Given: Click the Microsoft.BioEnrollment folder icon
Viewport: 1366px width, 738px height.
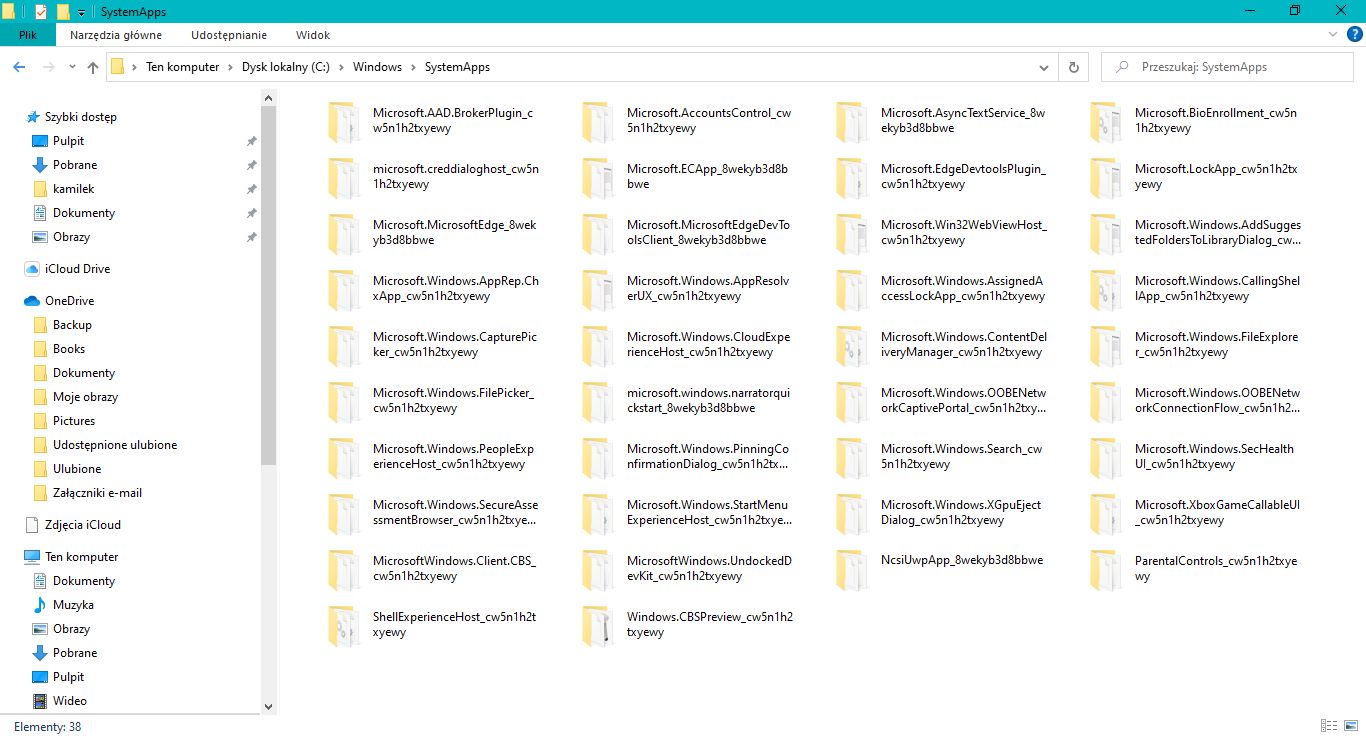Looking at the screenshot, I should coord(1106,121).
